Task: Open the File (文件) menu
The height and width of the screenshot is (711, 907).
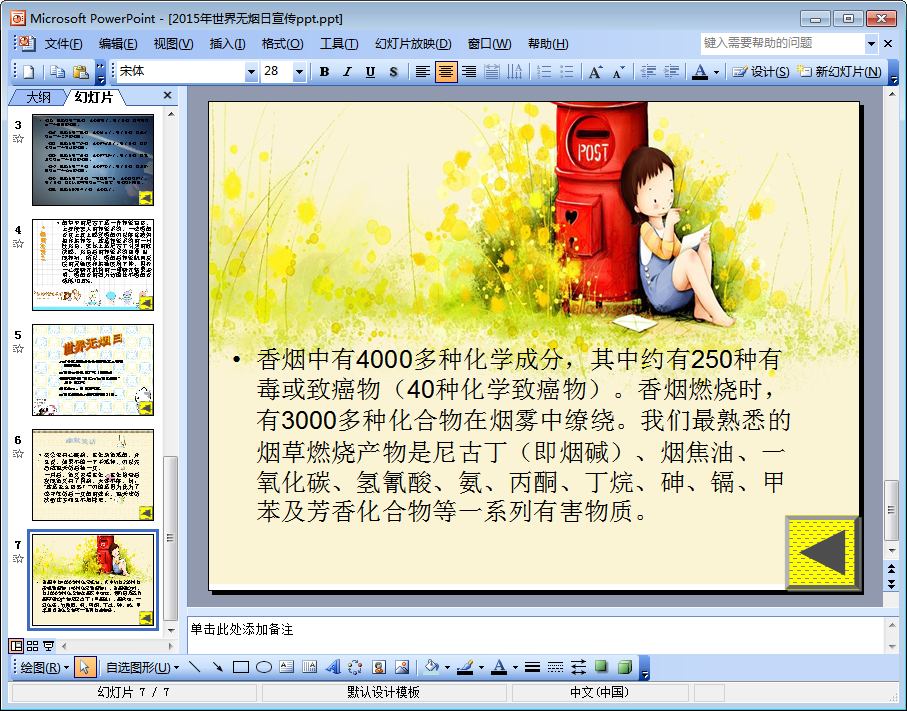Action: pyautogui.click(x=64, y=44)
